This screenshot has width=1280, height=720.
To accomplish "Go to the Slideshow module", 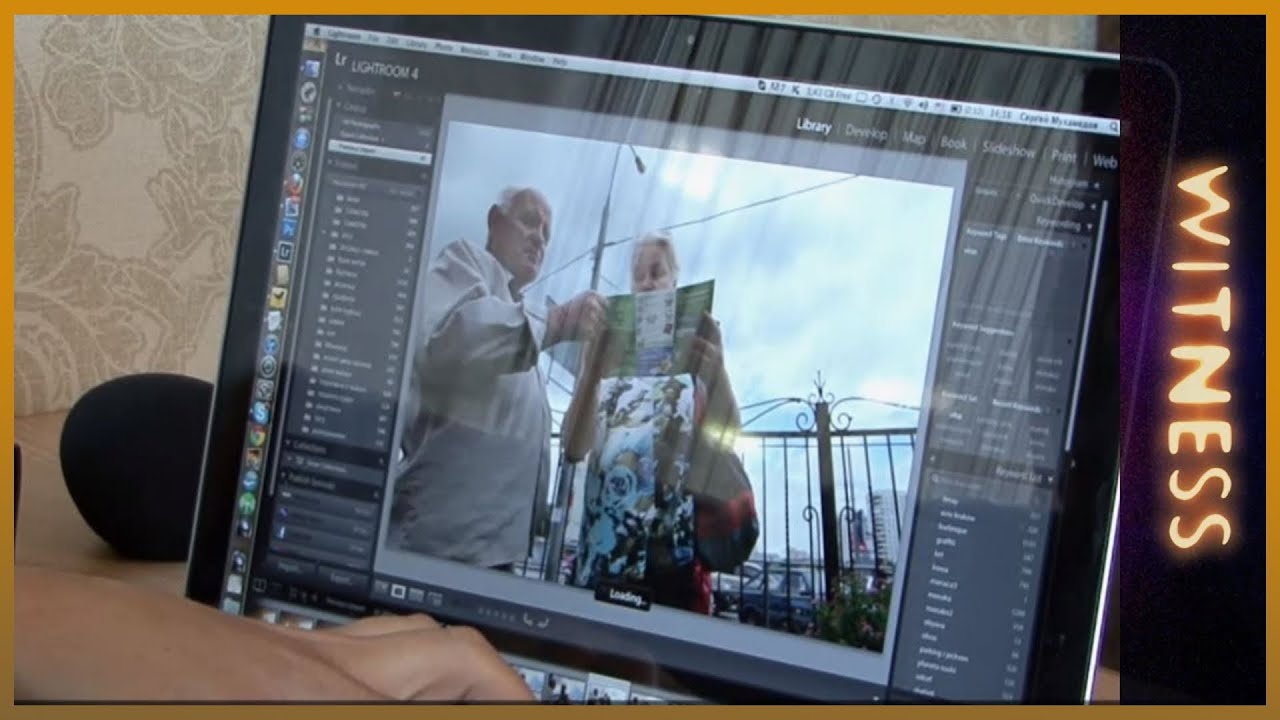I will (x=1008, y=149).
